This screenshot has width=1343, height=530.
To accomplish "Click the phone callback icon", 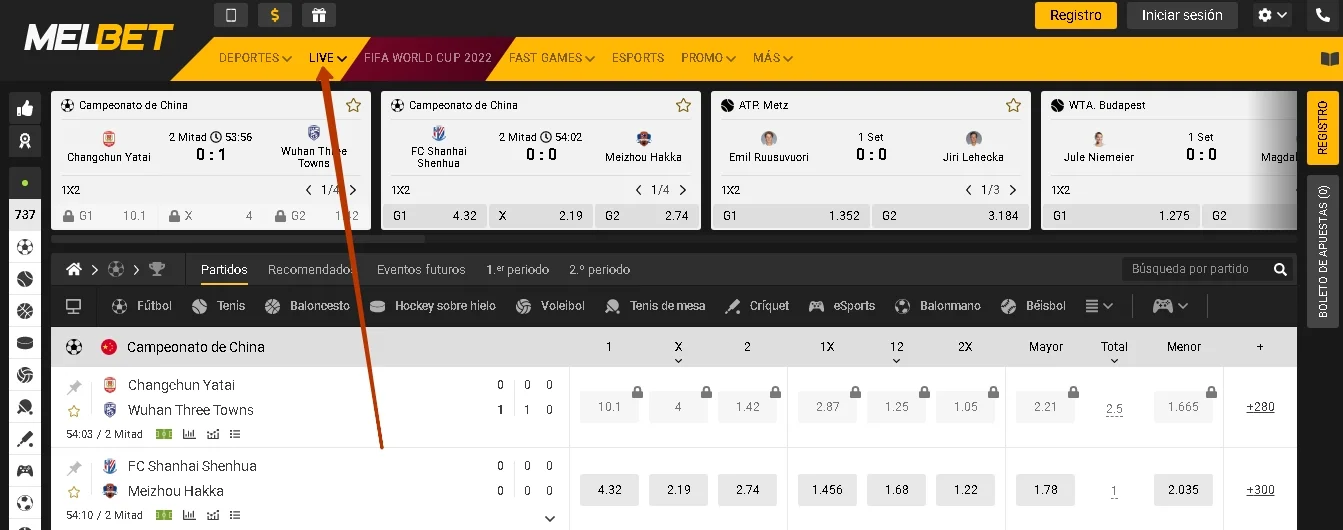I will pos(1323,15).
